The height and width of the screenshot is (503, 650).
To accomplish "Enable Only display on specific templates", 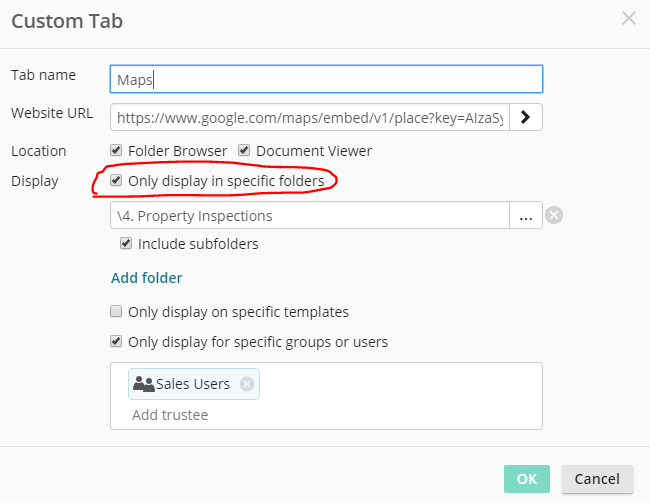I will pyautogui.click(x=116, y=312).
